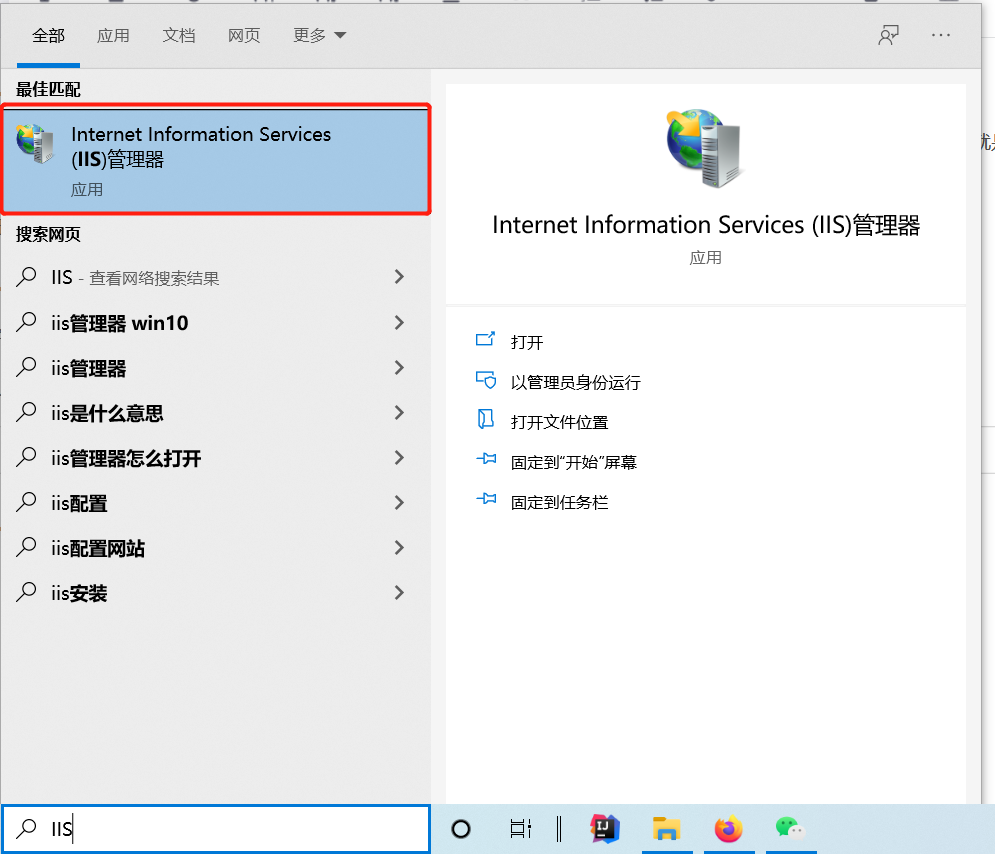Image resolution: width=995 pixels, height=854 pixels.
Task: Click the pin icon beside 固定到"开始"屏幕
Action: (x=486, y=458)
